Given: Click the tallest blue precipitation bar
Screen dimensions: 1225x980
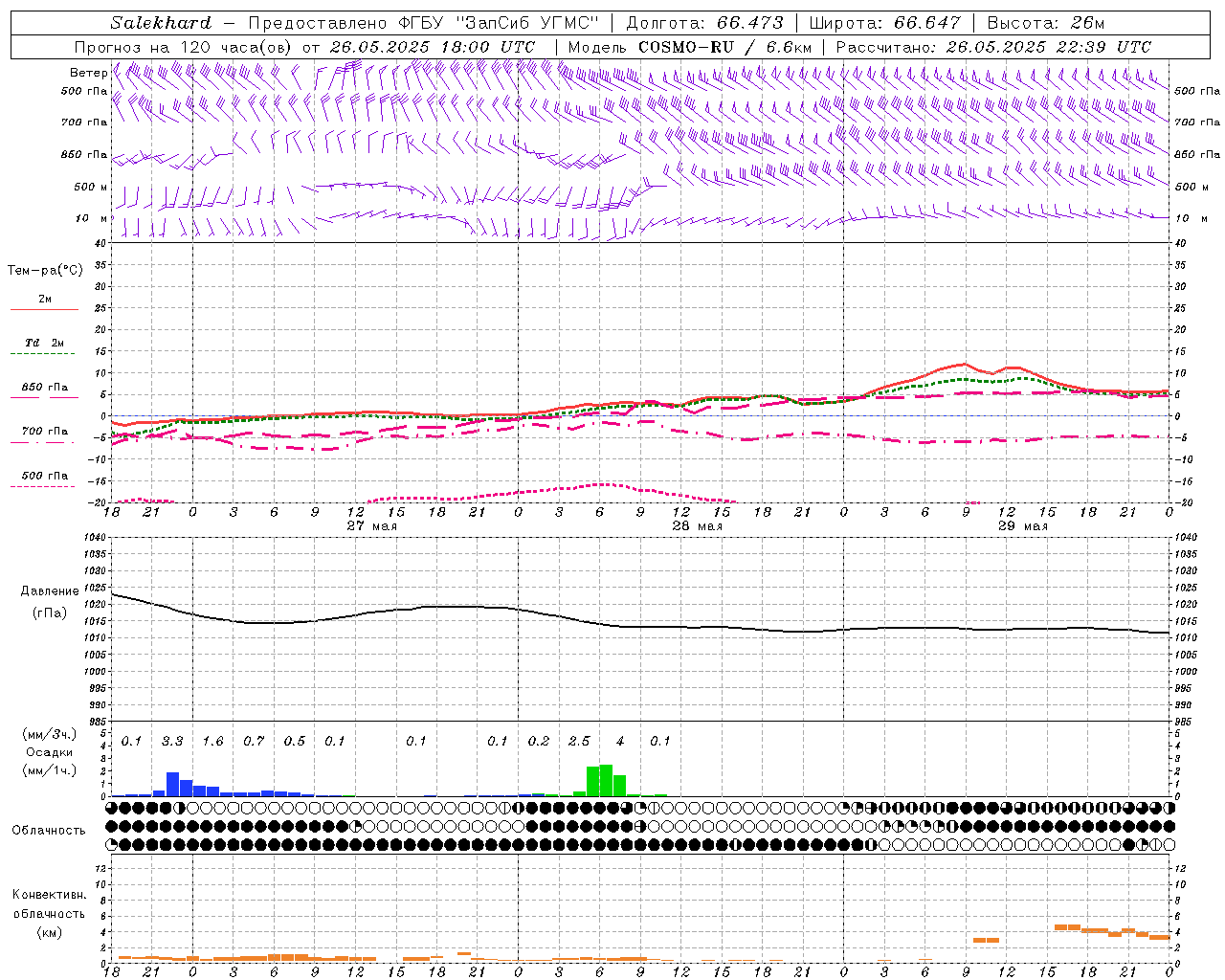Looking at the screenshot, I should point(172,784).
